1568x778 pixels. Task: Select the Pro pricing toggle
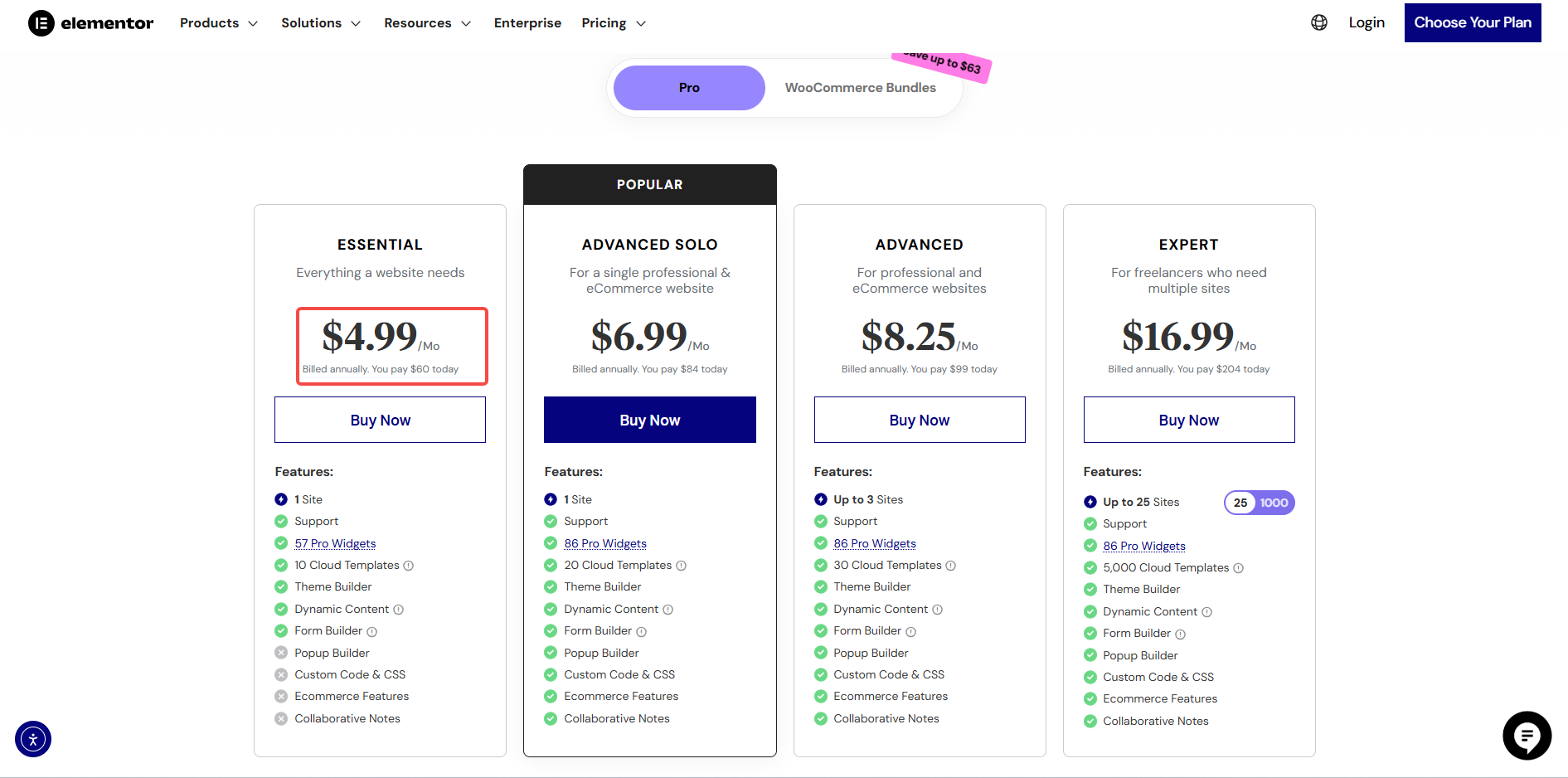[x=688, y=87]
